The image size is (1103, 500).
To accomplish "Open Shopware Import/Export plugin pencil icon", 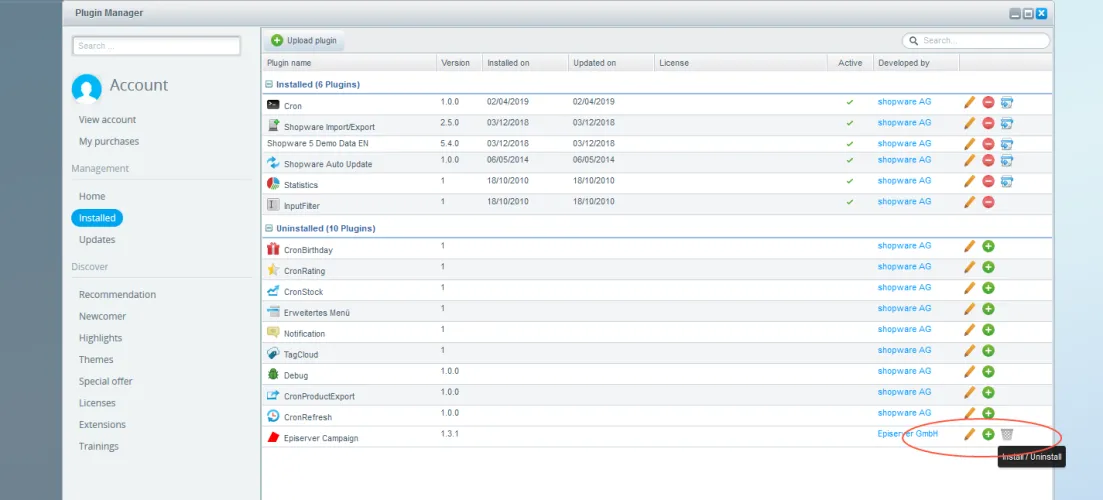I will (969, 123).
